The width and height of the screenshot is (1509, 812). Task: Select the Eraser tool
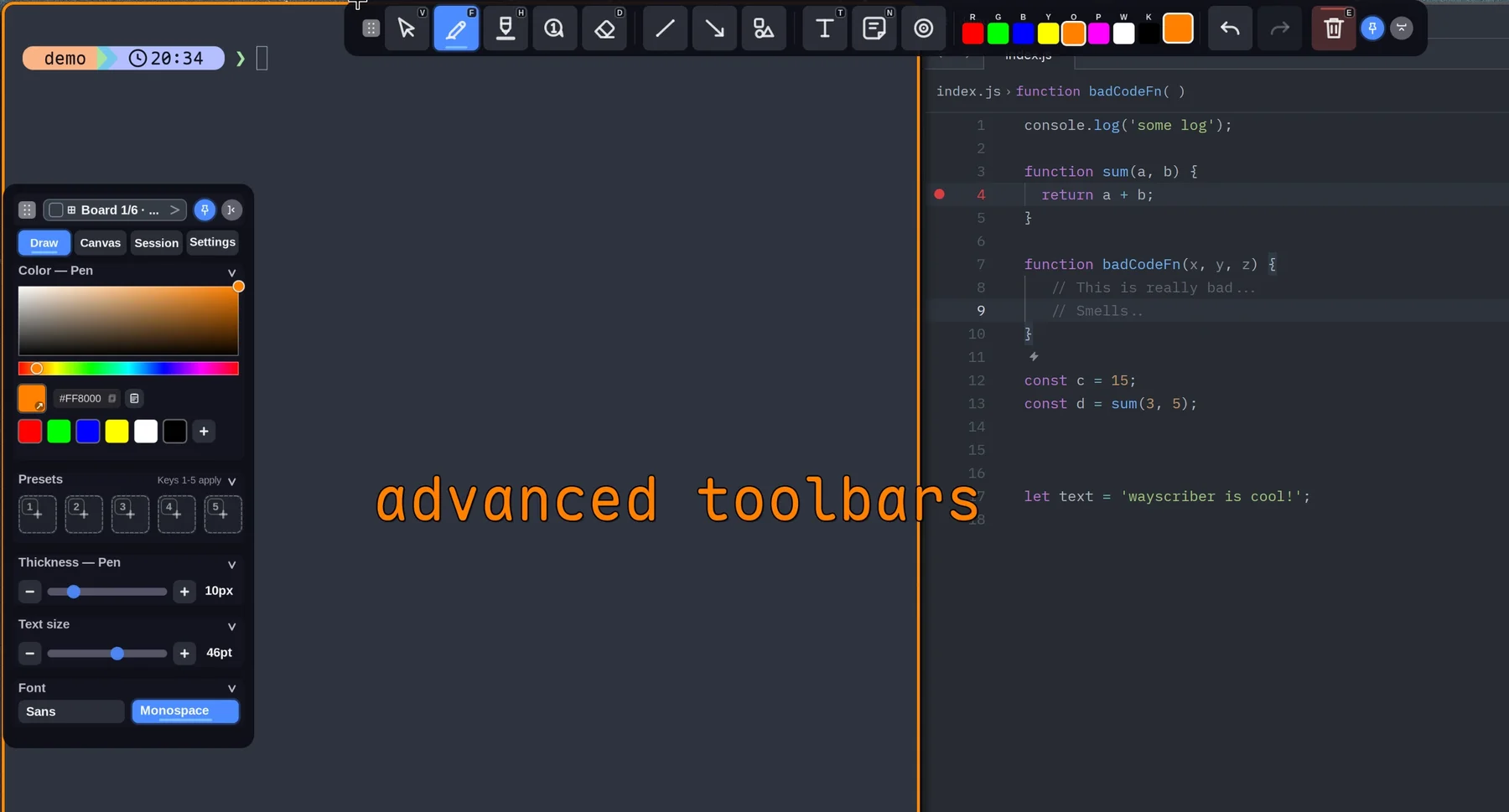pyautogui.click(x=604, y=28)
